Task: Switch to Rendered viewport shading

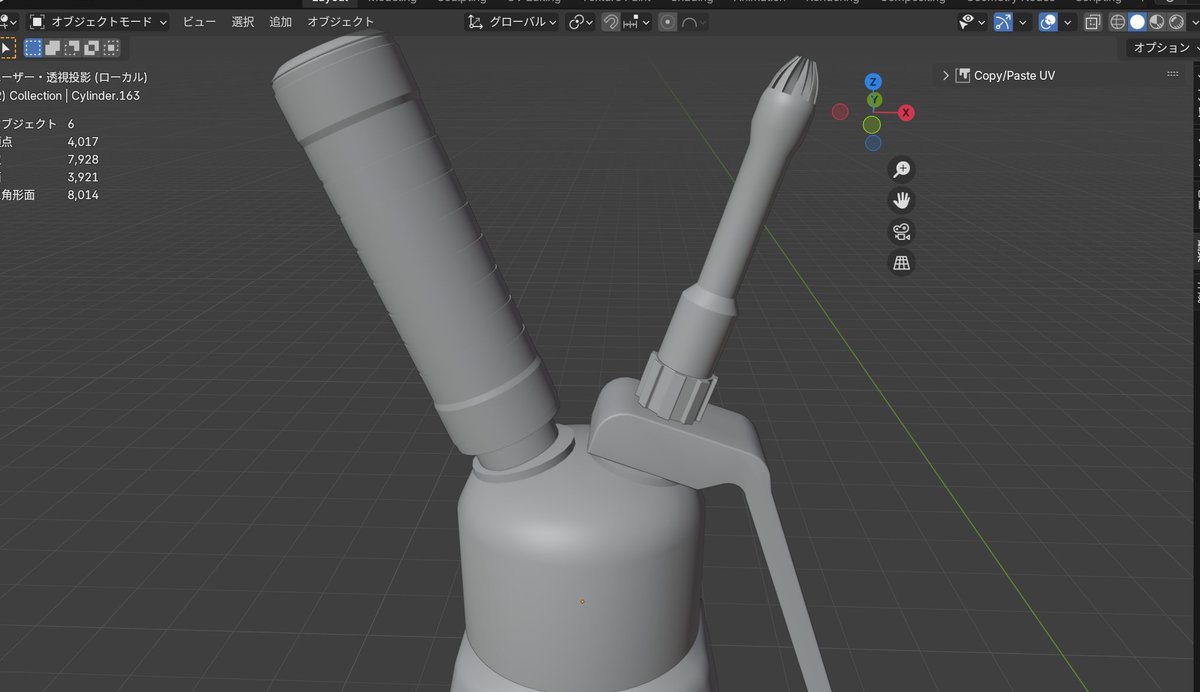Action: (x=1177, y=21)
